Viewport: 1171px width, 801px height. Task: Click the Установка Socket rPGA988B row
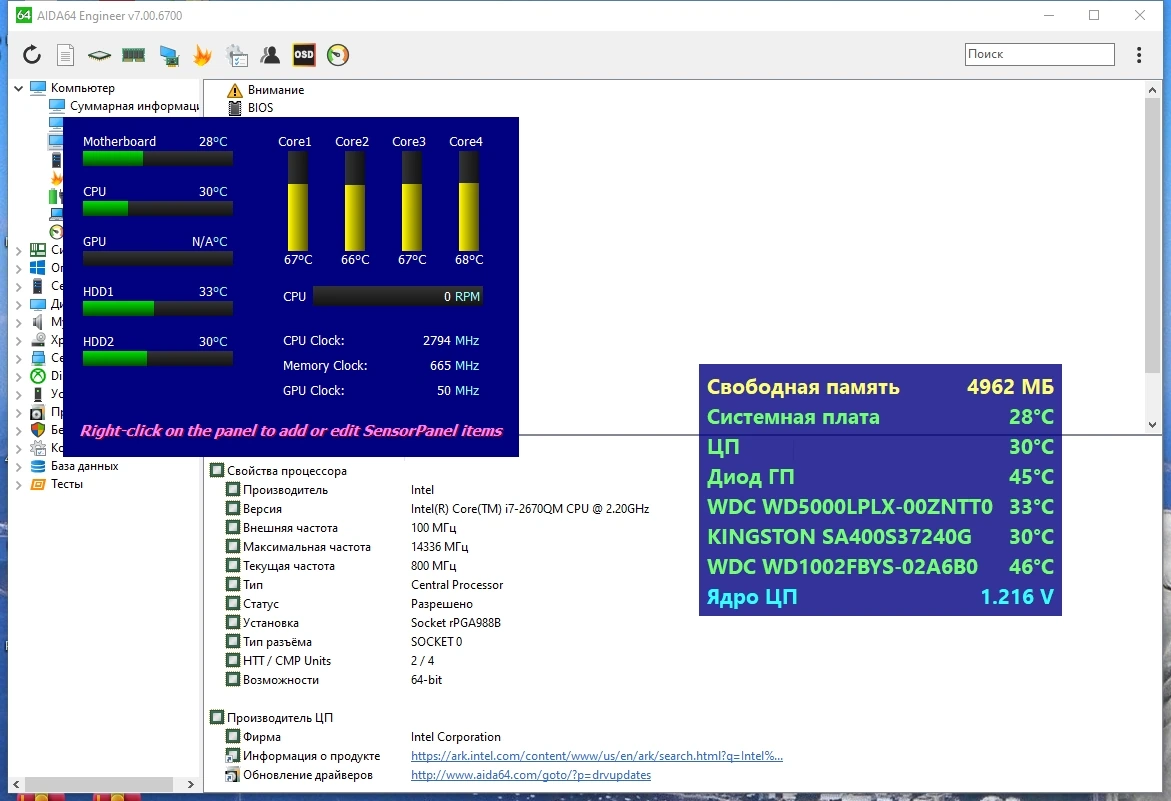[x=364, y=623]
